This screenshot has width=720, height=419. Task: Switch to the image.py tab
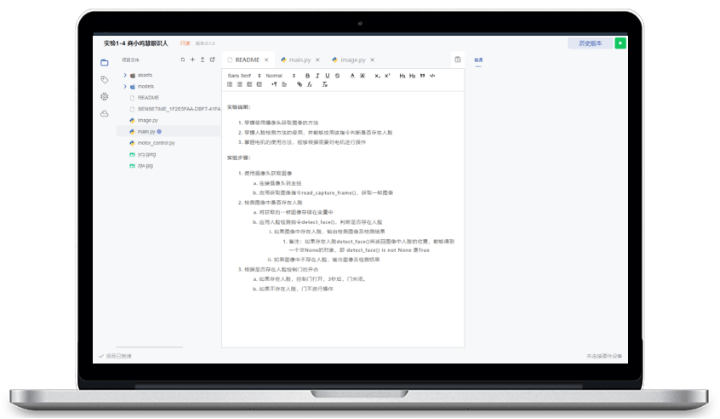352,60
